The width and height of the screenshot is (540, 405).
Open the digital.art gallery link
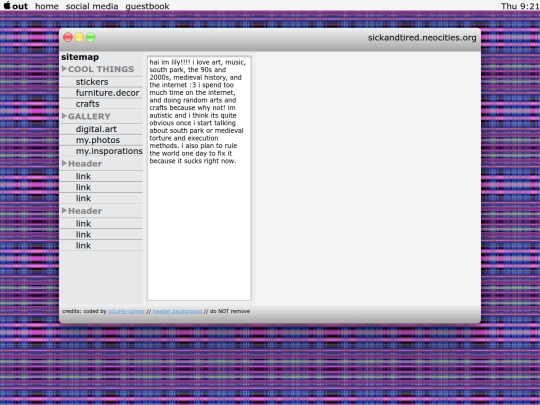96,129
